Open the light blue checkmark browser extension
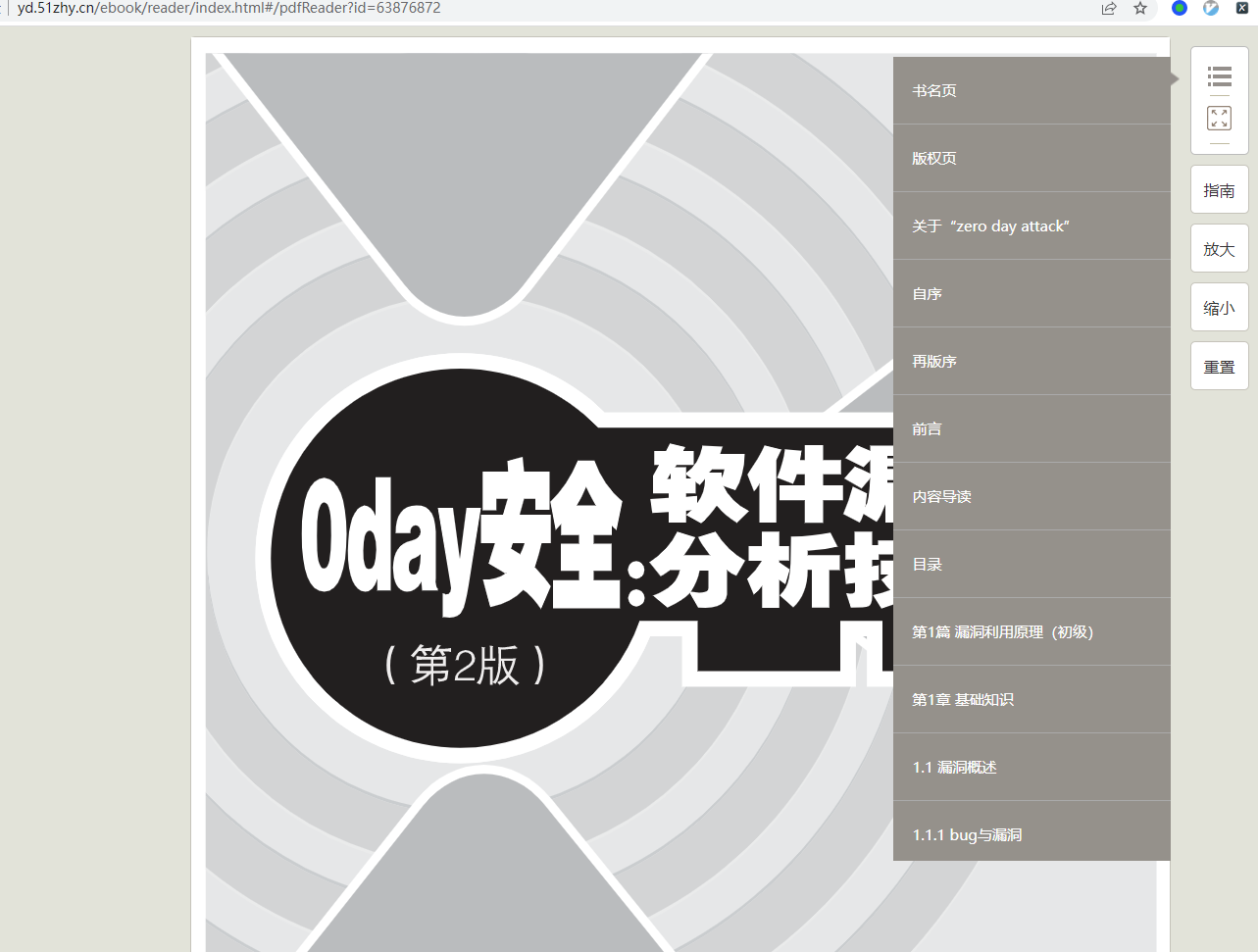 (x=1211, y=8)
